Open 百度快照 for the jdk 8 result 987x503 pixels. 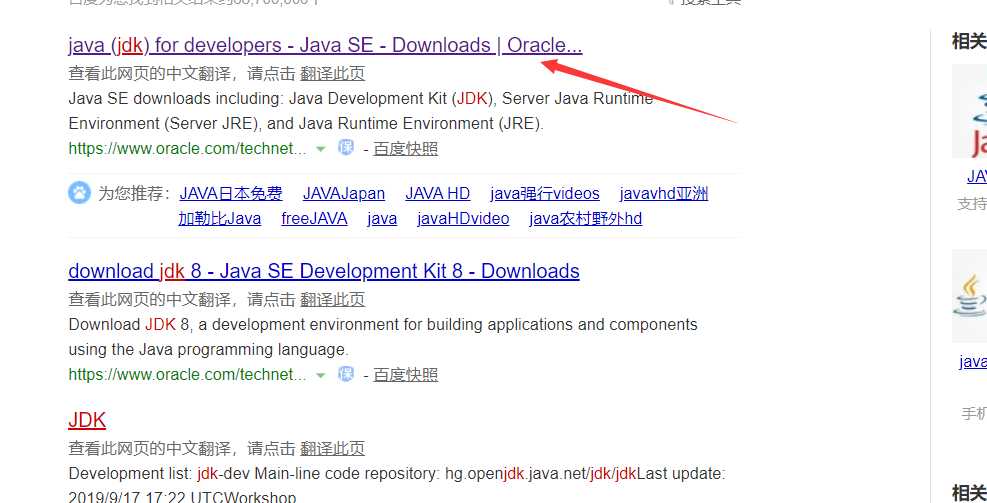(405, 375)
